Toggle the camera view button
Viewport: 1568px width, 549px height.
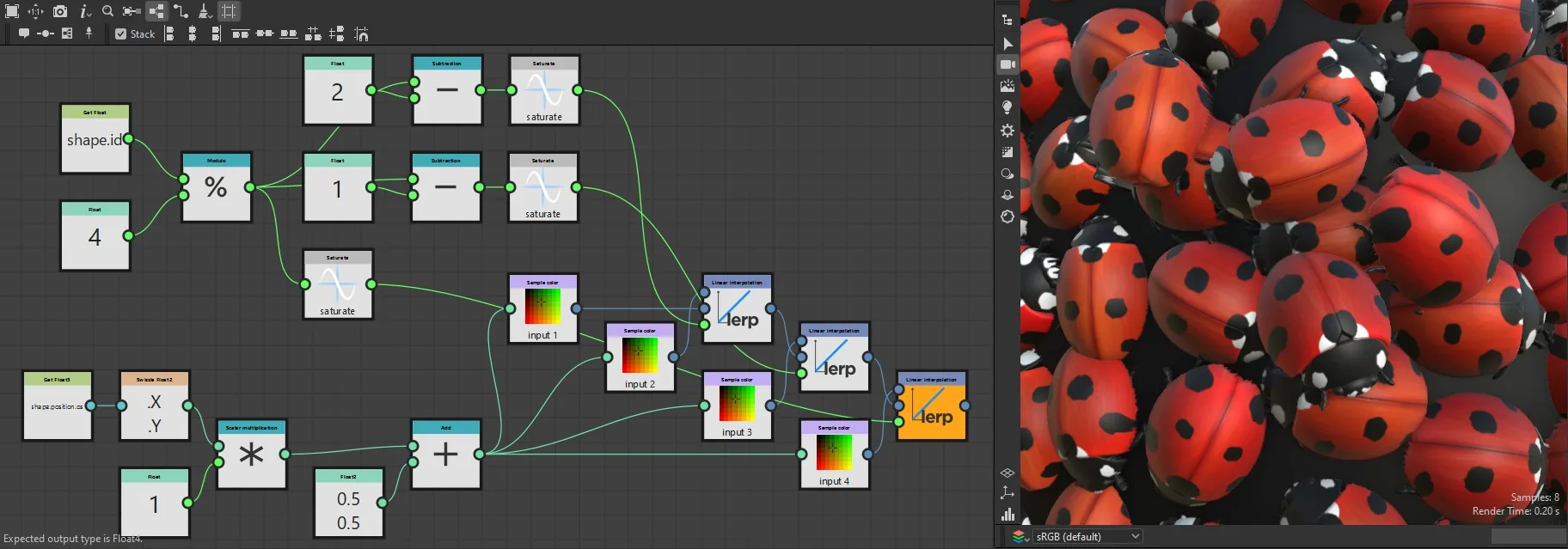[x=1008, y=64]
